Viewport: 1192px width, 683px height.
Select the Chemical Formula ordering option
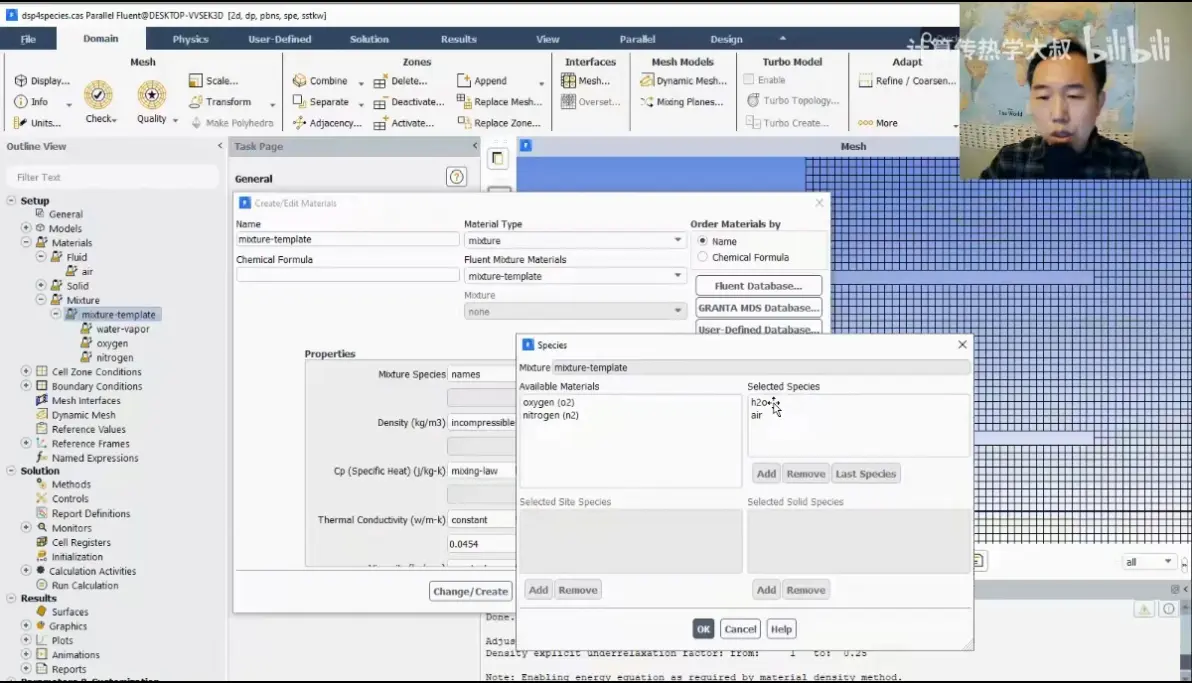pos(702,257)
